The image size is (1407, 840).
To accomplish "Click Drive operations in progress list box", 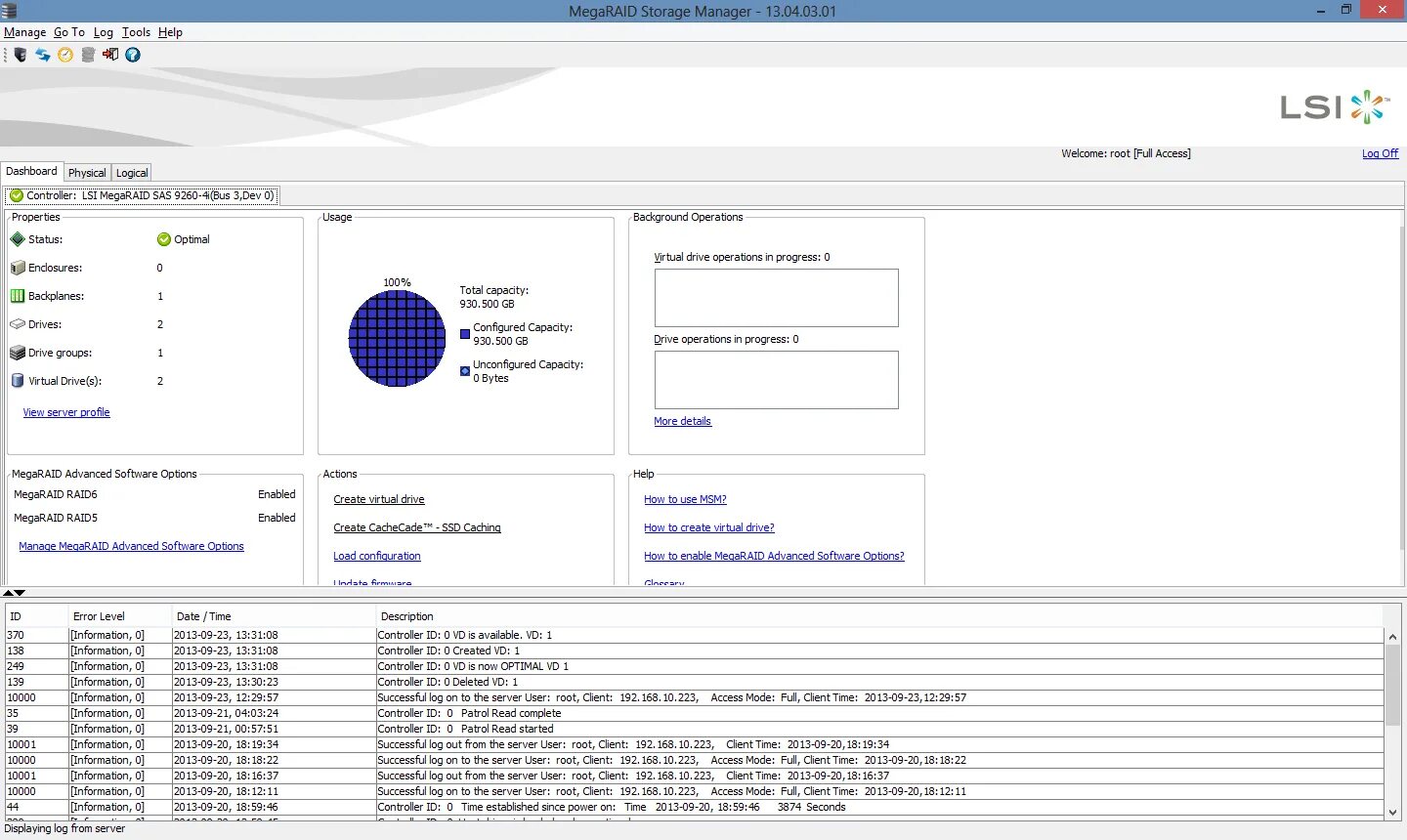I will coord(776,380).
